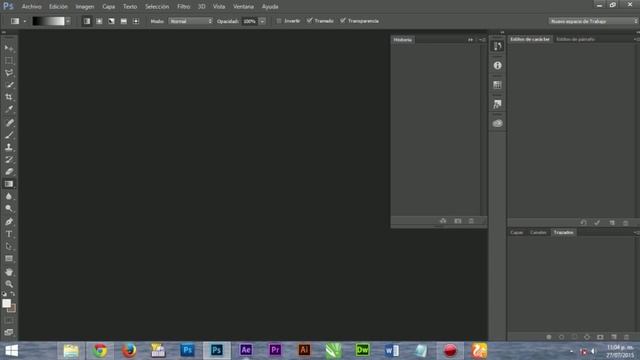Select the Healing Brush tool
640x360 pixels.
tap(9, 122)
